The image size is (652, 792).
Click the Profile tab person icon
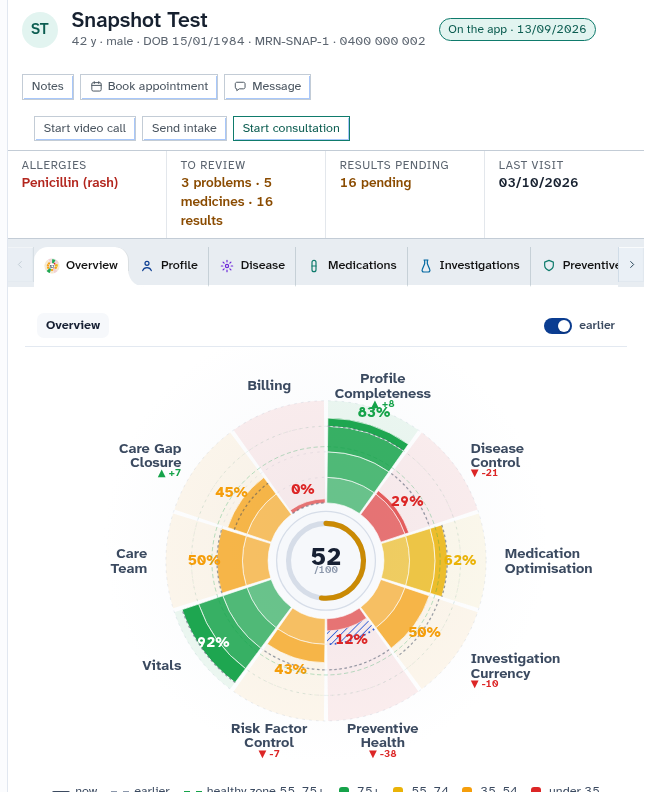click(x=147, y=266)
